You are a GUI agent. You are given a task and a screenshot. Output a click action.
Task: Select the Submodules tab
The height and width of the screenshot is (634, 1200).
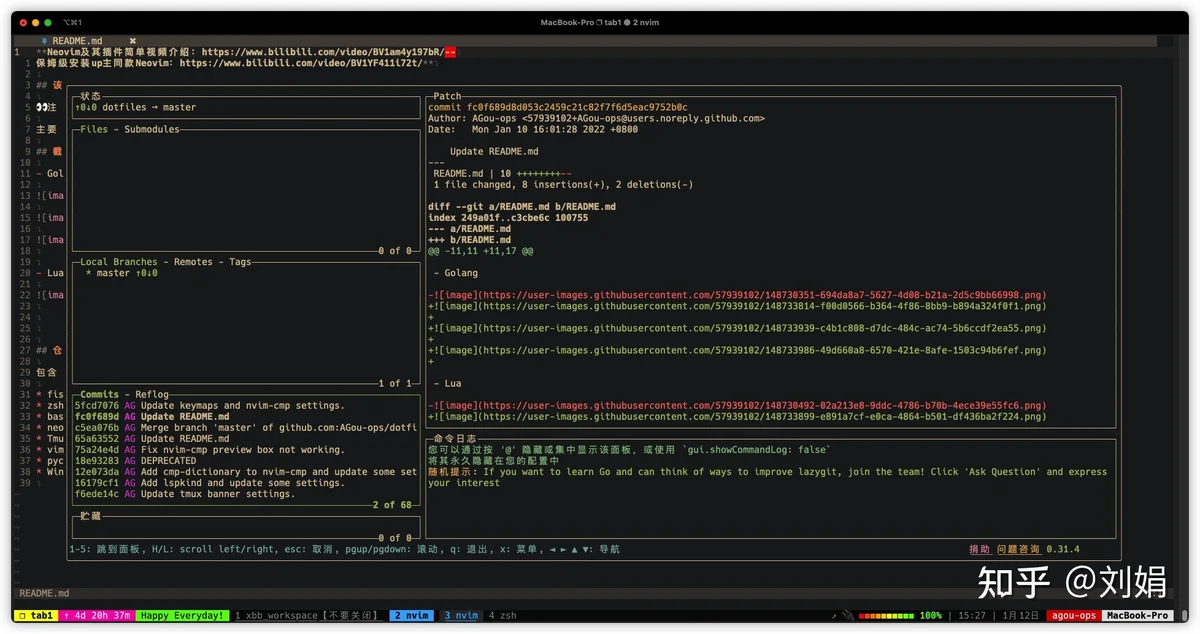(x=152, y=129)
